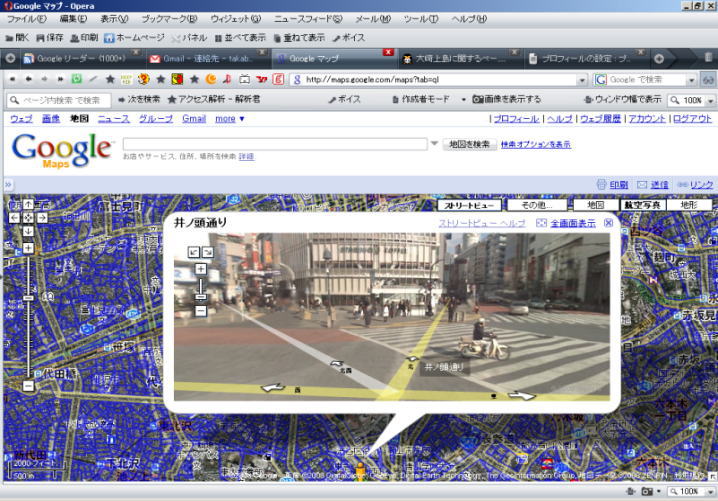Open 検索オプションを表示 link
This screenshot has height=501, width=718.
[x=536, y=145]
